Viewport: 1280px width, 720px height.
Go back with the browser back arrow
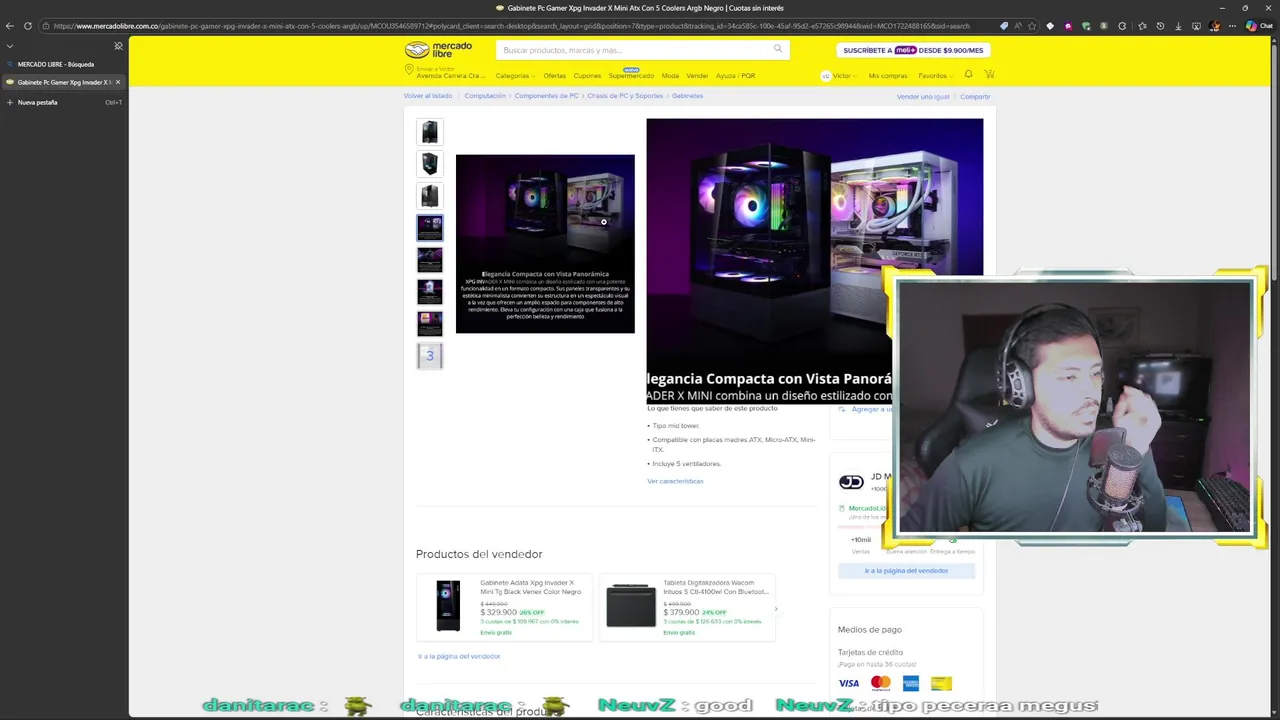(x=10, y=26)
